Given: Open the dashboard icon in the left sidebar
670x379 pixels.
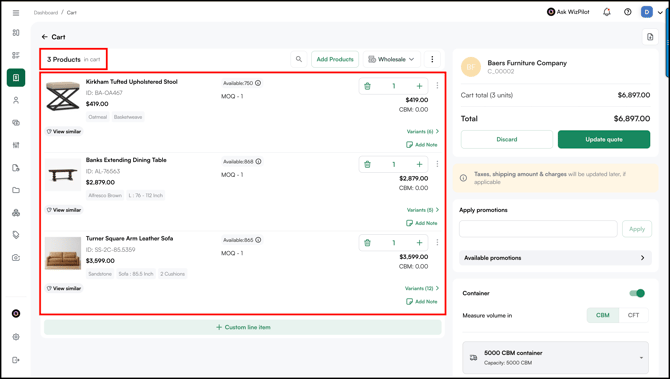Looking at the screenshot, I should pos(16,33).
